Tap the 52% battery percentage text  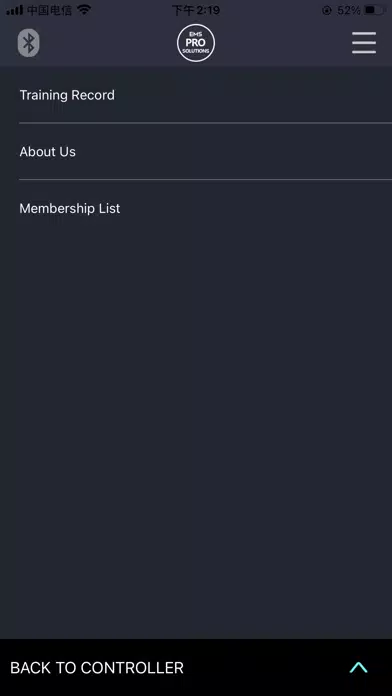pos(348,10)
